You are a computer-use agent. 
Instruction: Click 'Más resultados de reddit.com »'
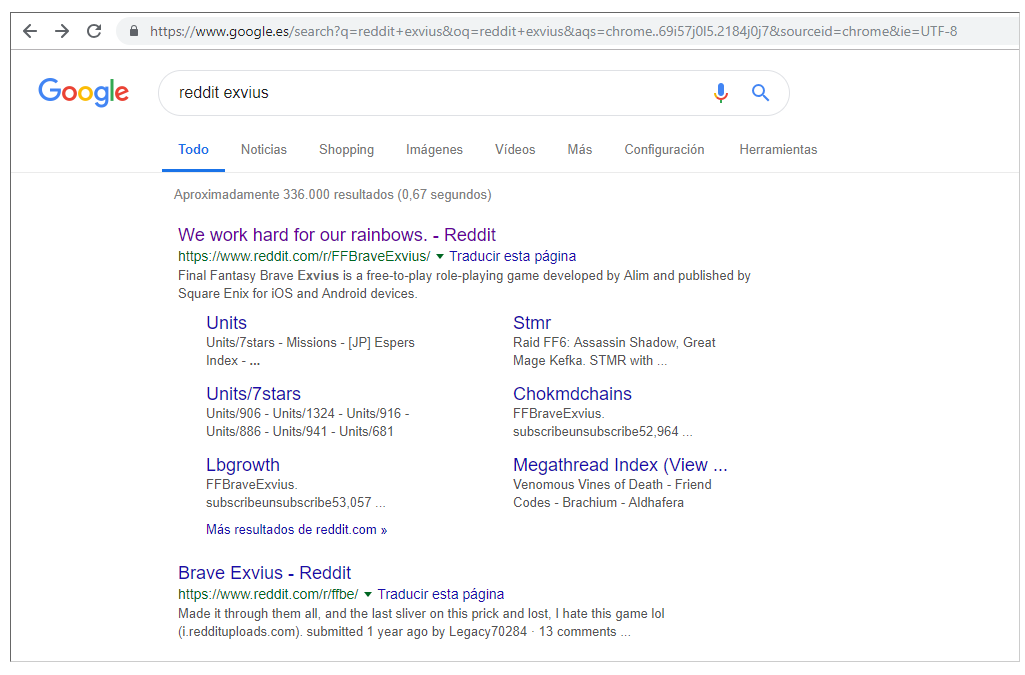[296, 529]
